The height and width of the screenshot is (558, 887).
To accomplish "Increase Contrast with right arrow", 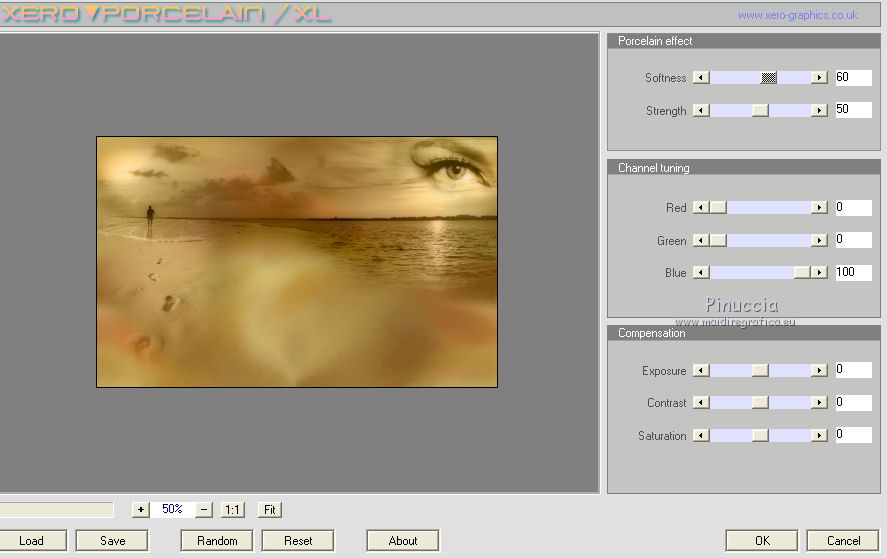I will click(819, 402).
